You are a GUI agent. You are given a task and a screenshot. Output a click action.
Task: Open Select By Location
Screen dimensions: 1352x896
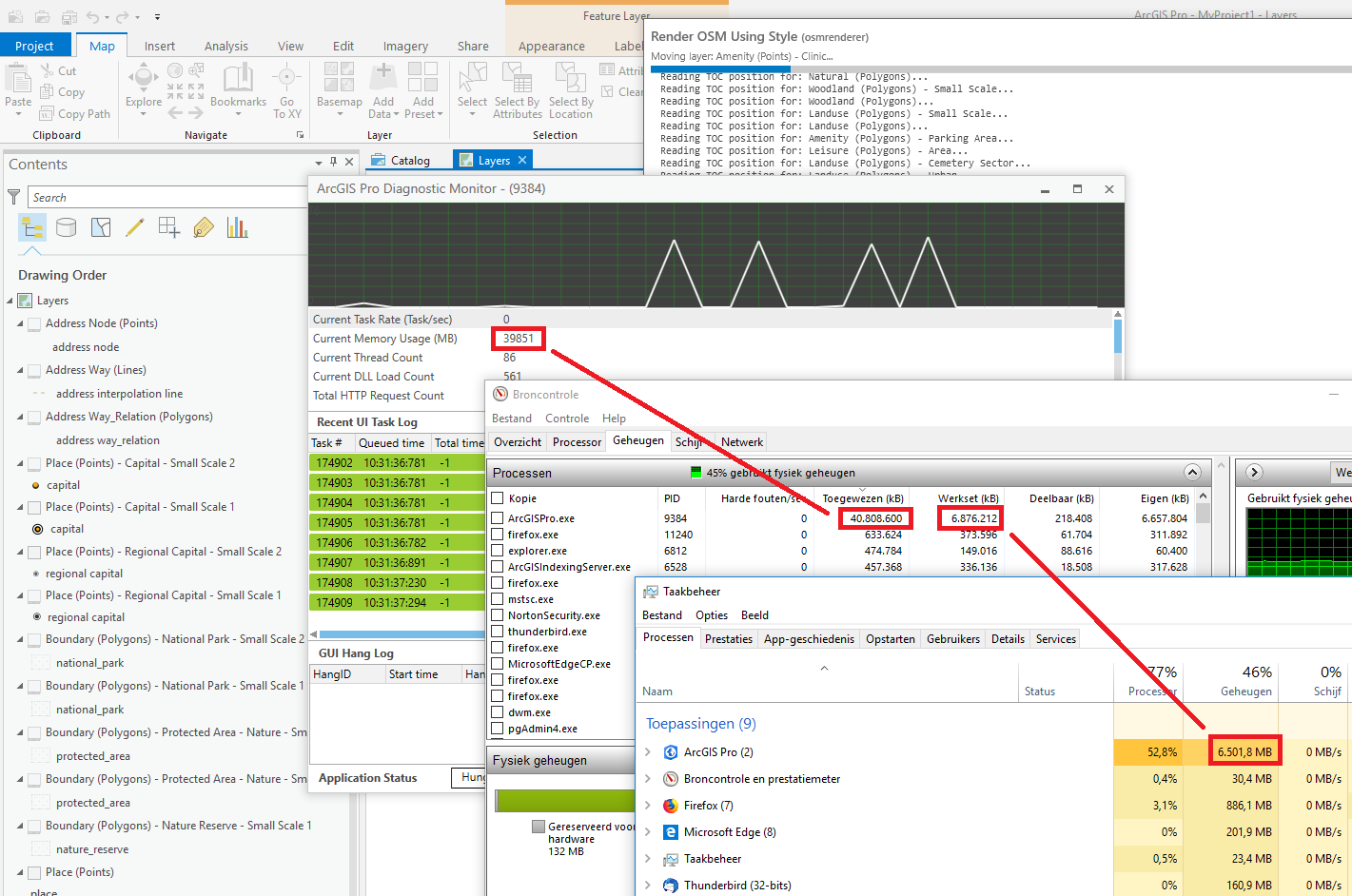pos(570,78)
